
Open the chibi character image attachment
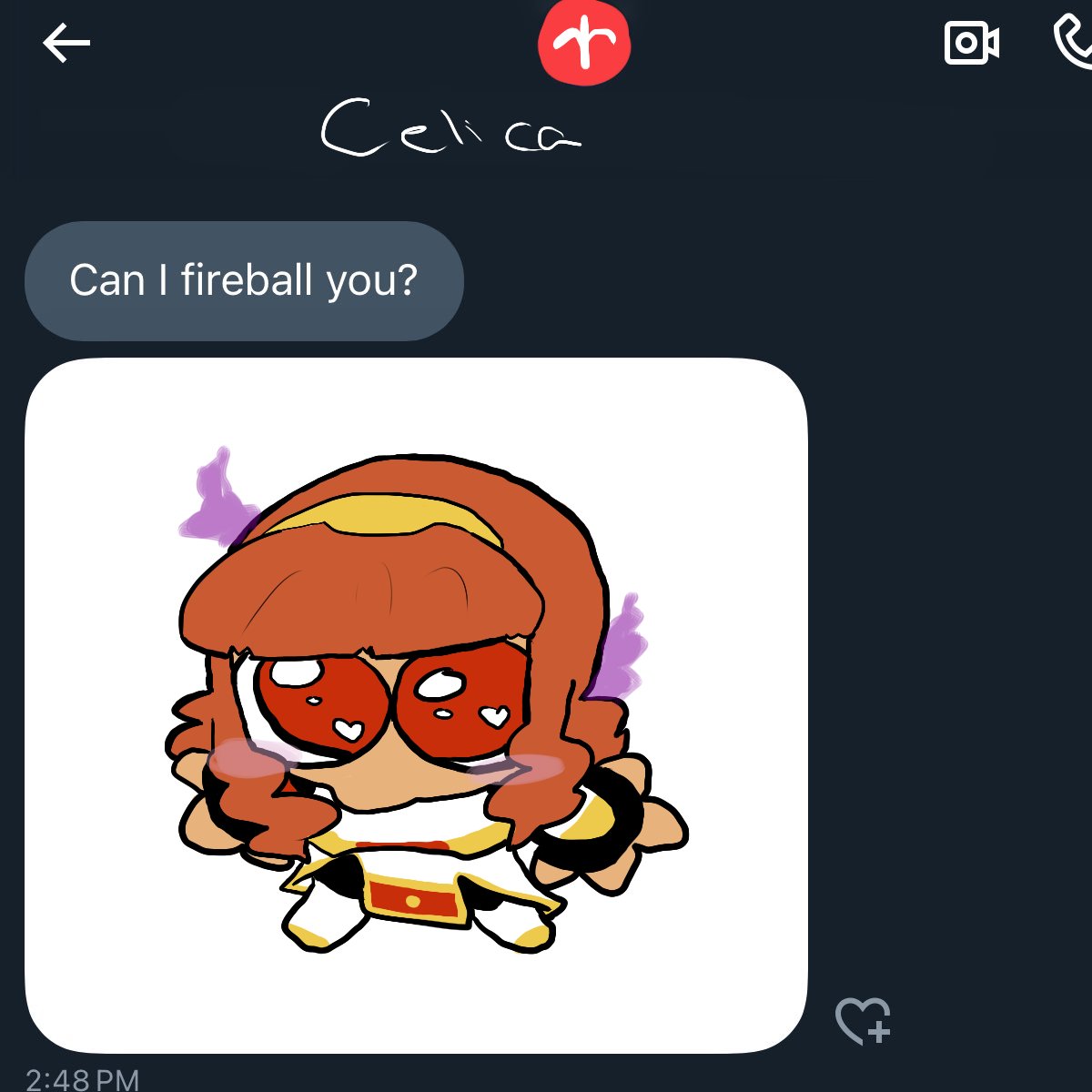[x=416, y=705]
